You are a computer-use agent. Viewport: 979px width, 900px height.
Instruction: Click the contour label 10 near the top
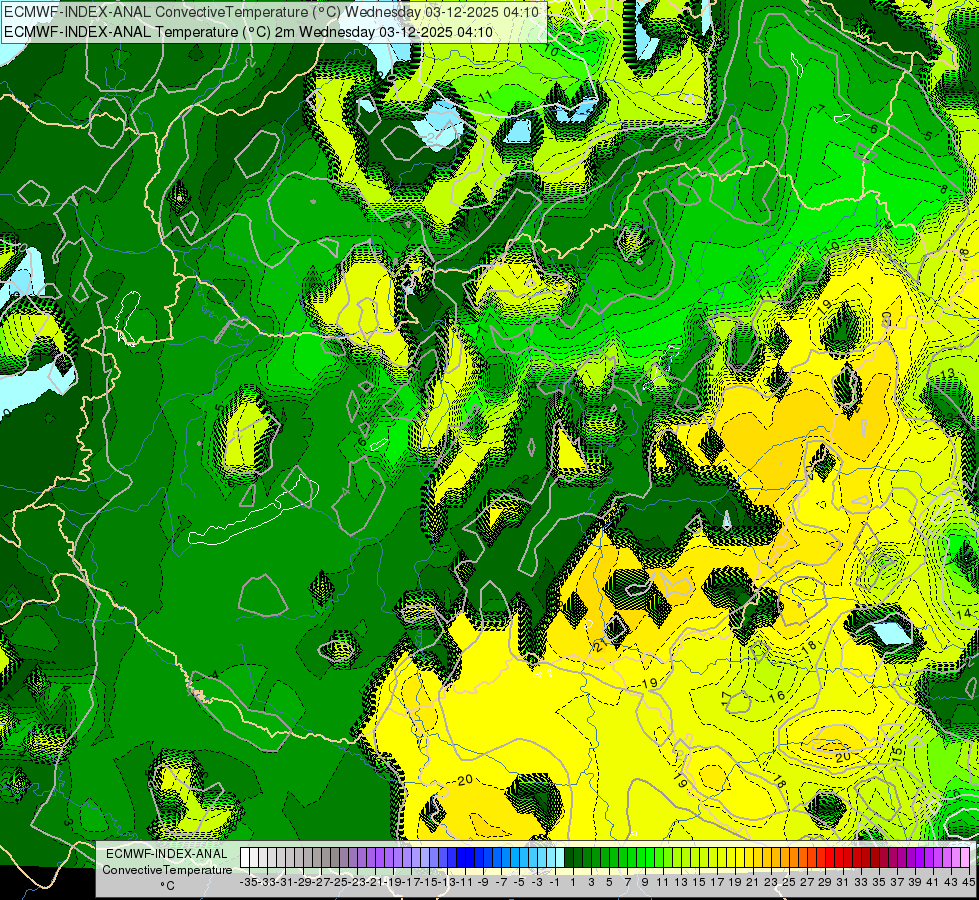coord(551,51)
